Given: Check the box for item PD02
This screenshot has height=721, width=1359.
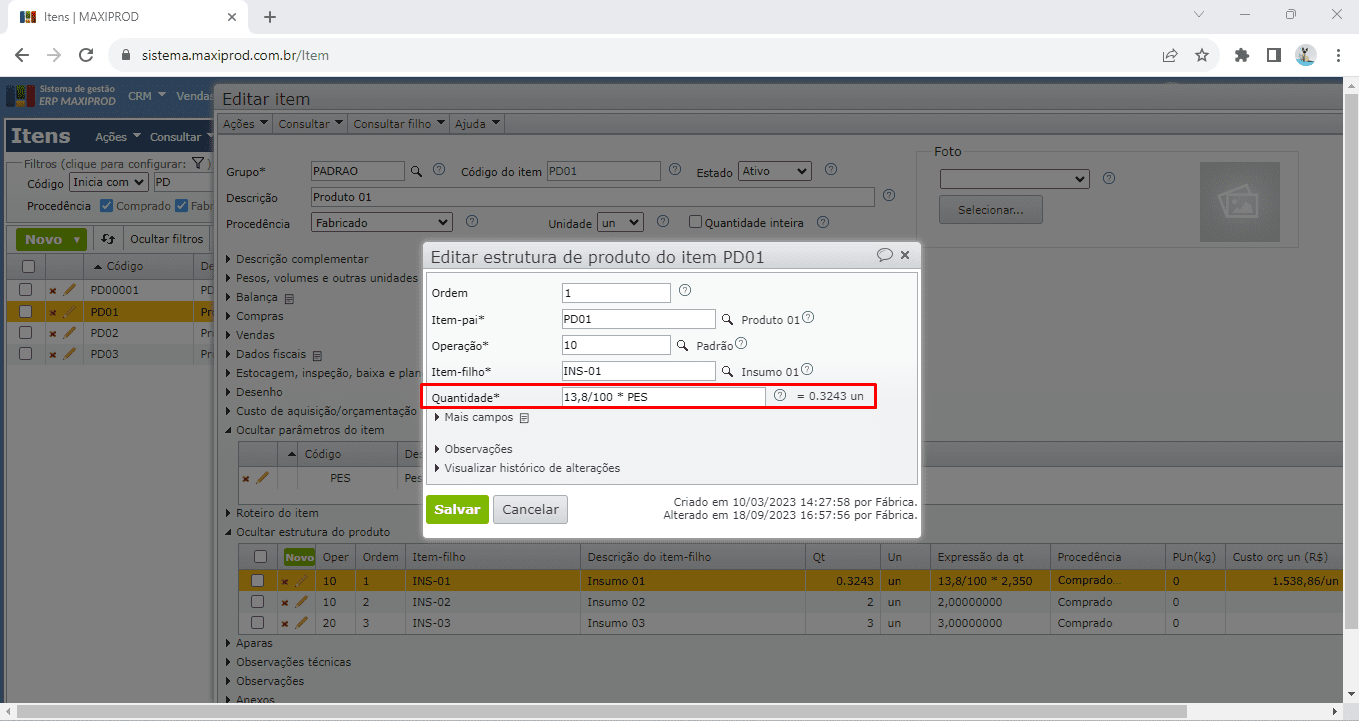Looking at the screenshot, I should click(26, 332).
